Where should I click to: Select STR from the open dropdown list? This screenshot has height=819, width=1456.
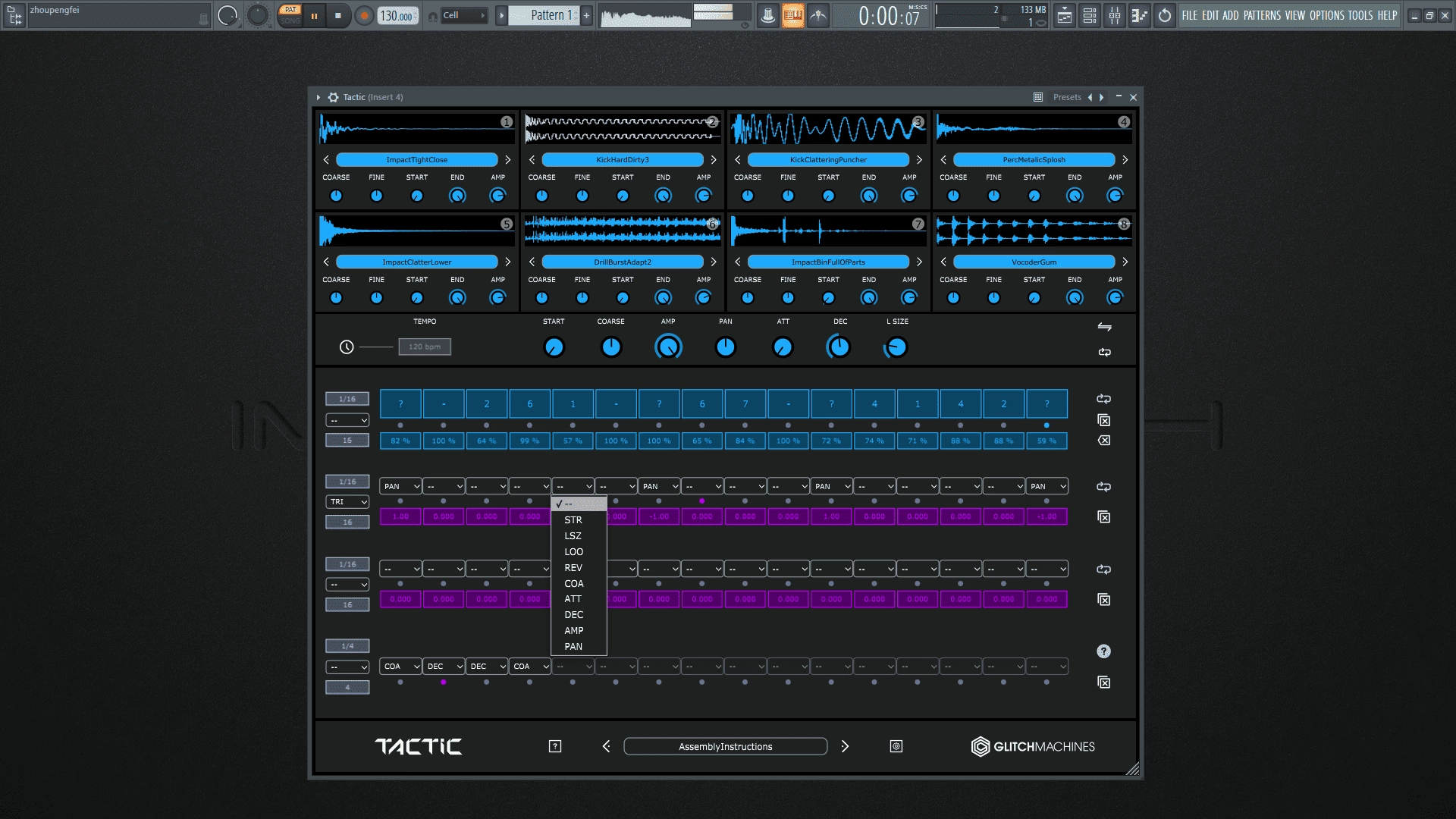click(x=579, y=520)
